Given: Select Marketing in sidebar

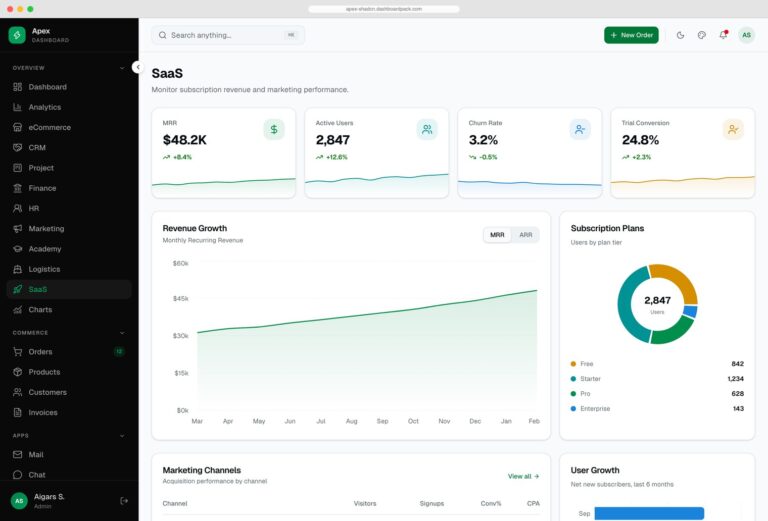Looking at the screenshot, I should pos(69,229).
